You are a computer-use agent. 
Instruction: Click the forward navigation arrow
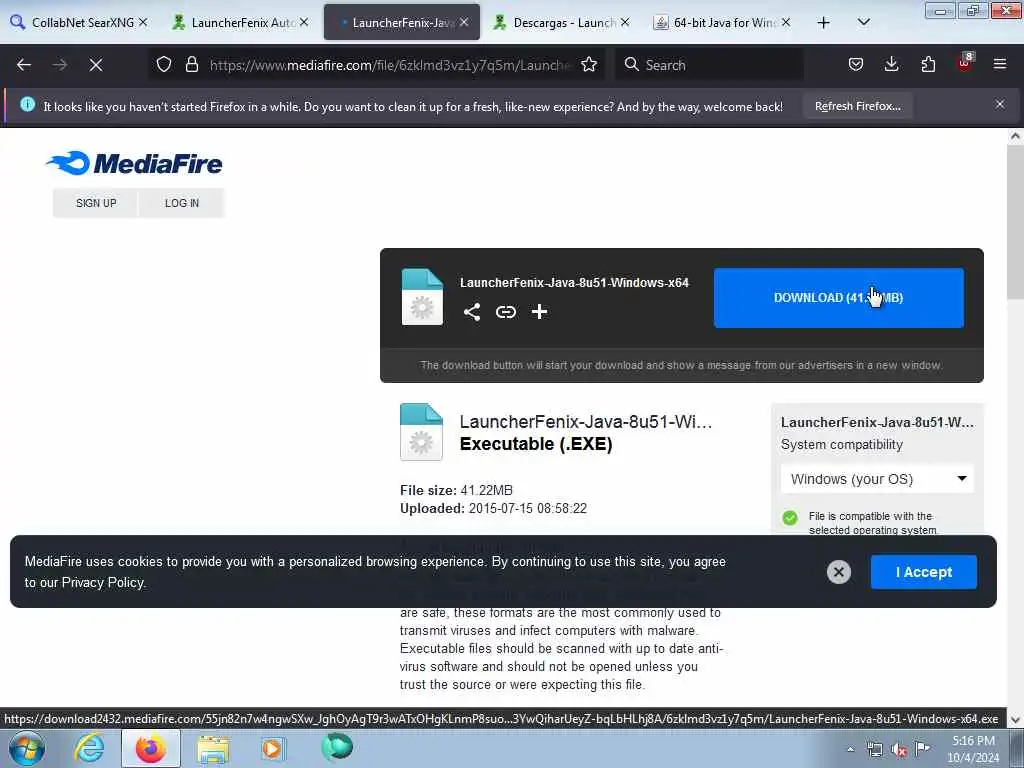click(60, 65)
